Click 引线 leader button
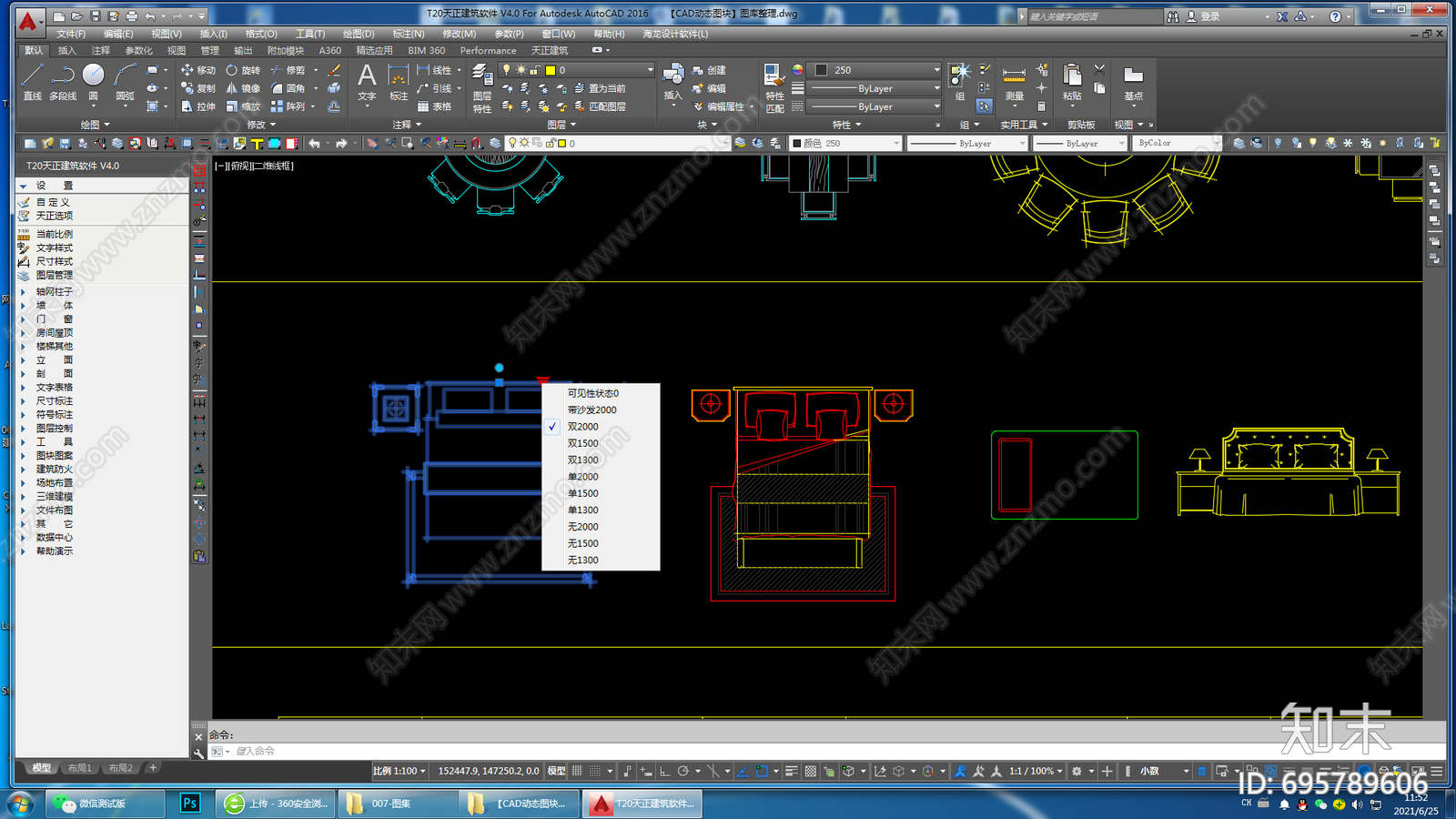The height and width of the screenshot is (819, 1456). click(434, 88)
